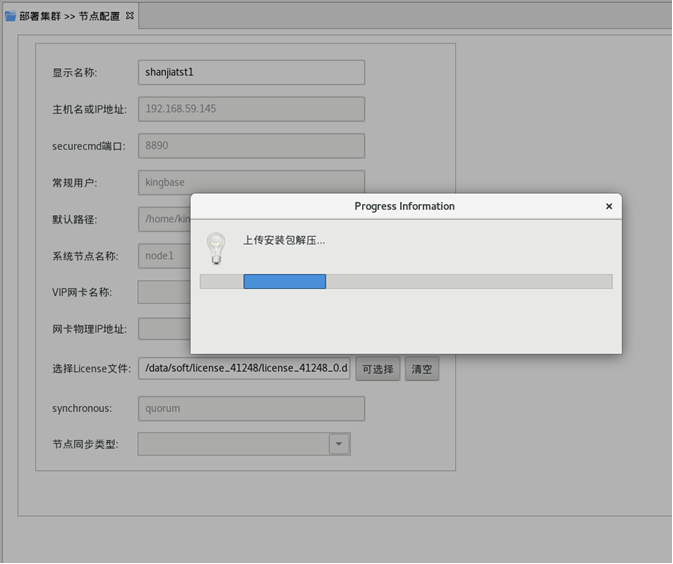The height and width of the screenshot is (564, 673).
Task: Open the 节点同步类型 combo box field
Action: pos(233,444)
